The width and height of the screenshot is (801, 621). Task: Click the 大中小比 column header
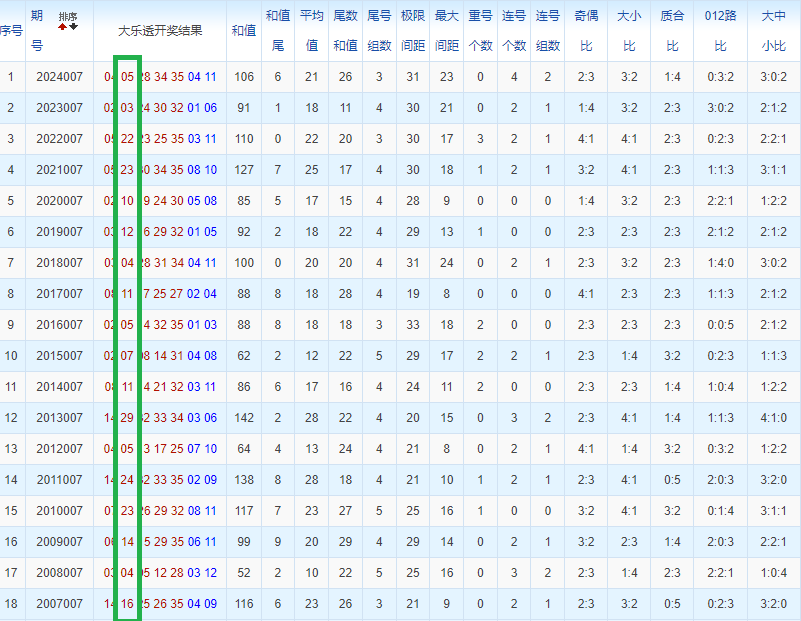pyautogui.click(x=773, y=30)
